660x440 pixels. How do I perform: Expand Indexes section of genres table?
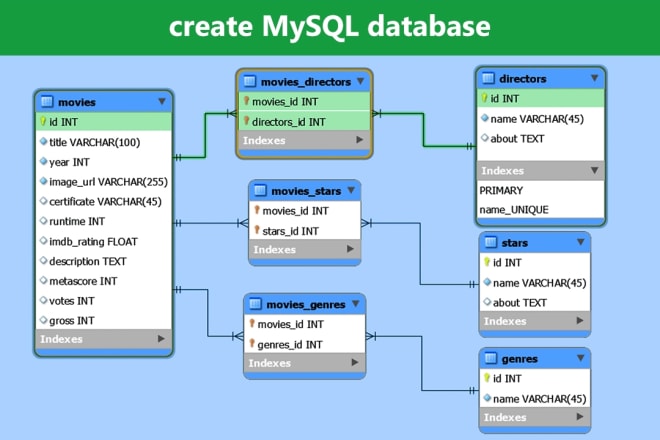click(580, 416)
